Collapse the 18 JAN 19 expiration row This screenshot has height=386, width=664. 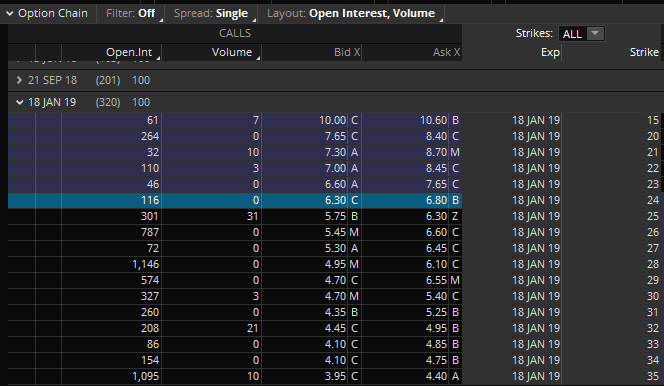tap(19, 102)
